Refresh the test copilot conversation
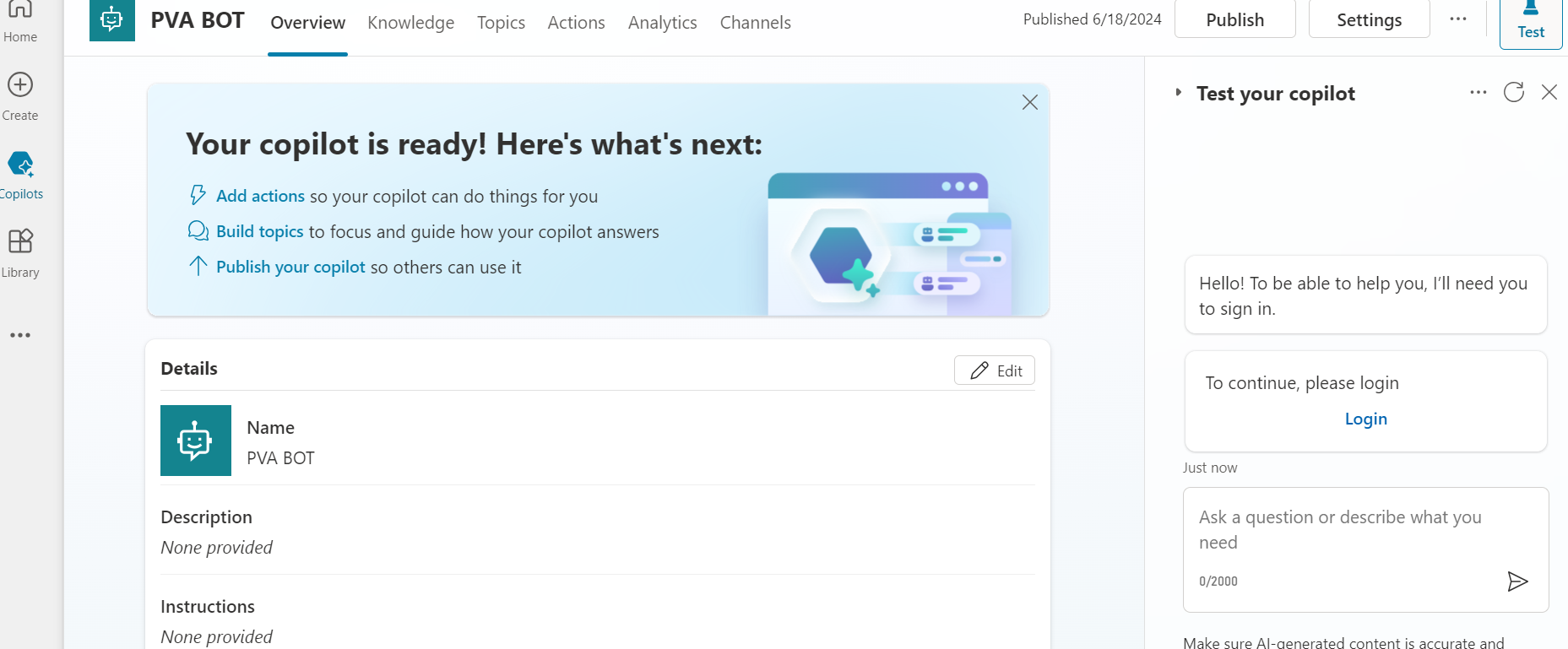1568x649 pixels. (1514, 92)
